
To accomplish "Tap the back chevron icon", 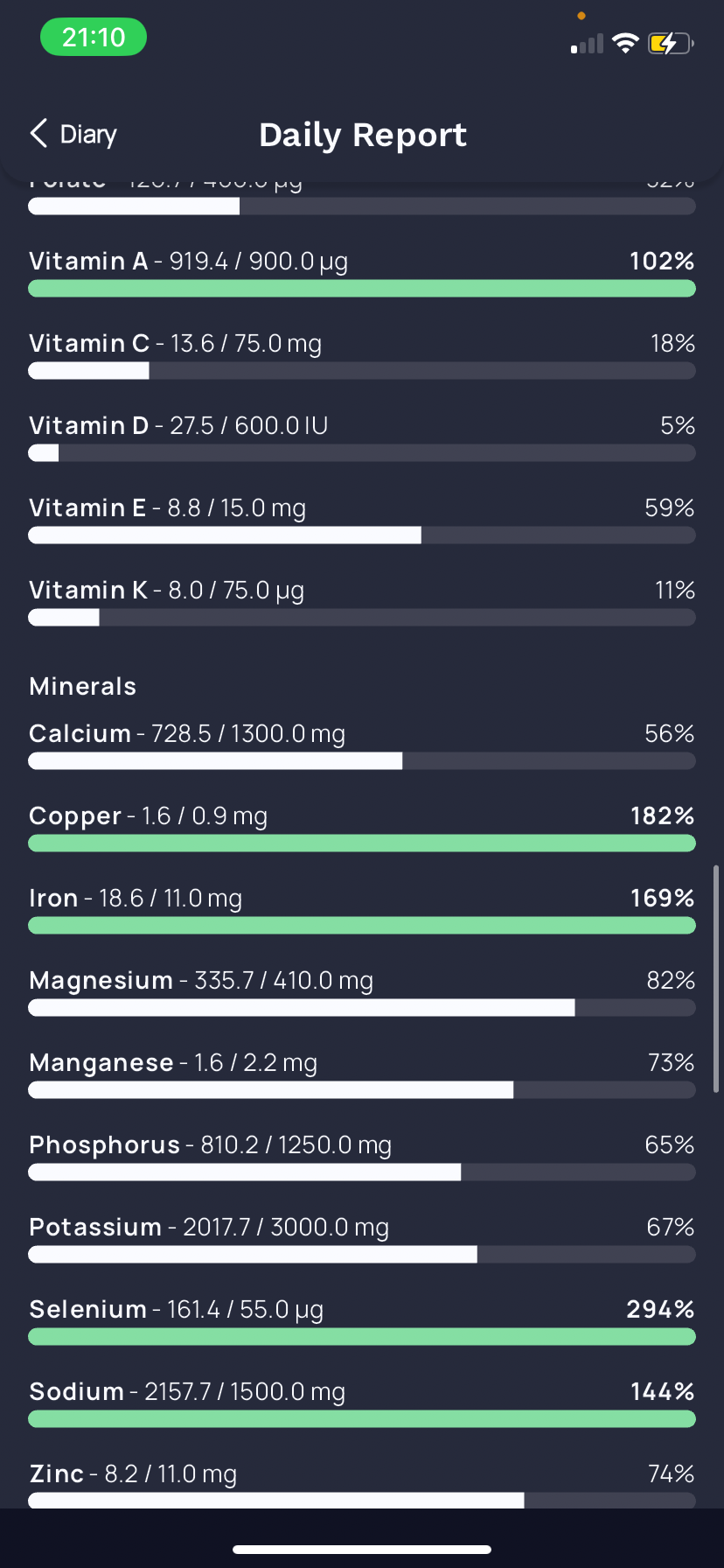I will point(38,134).
